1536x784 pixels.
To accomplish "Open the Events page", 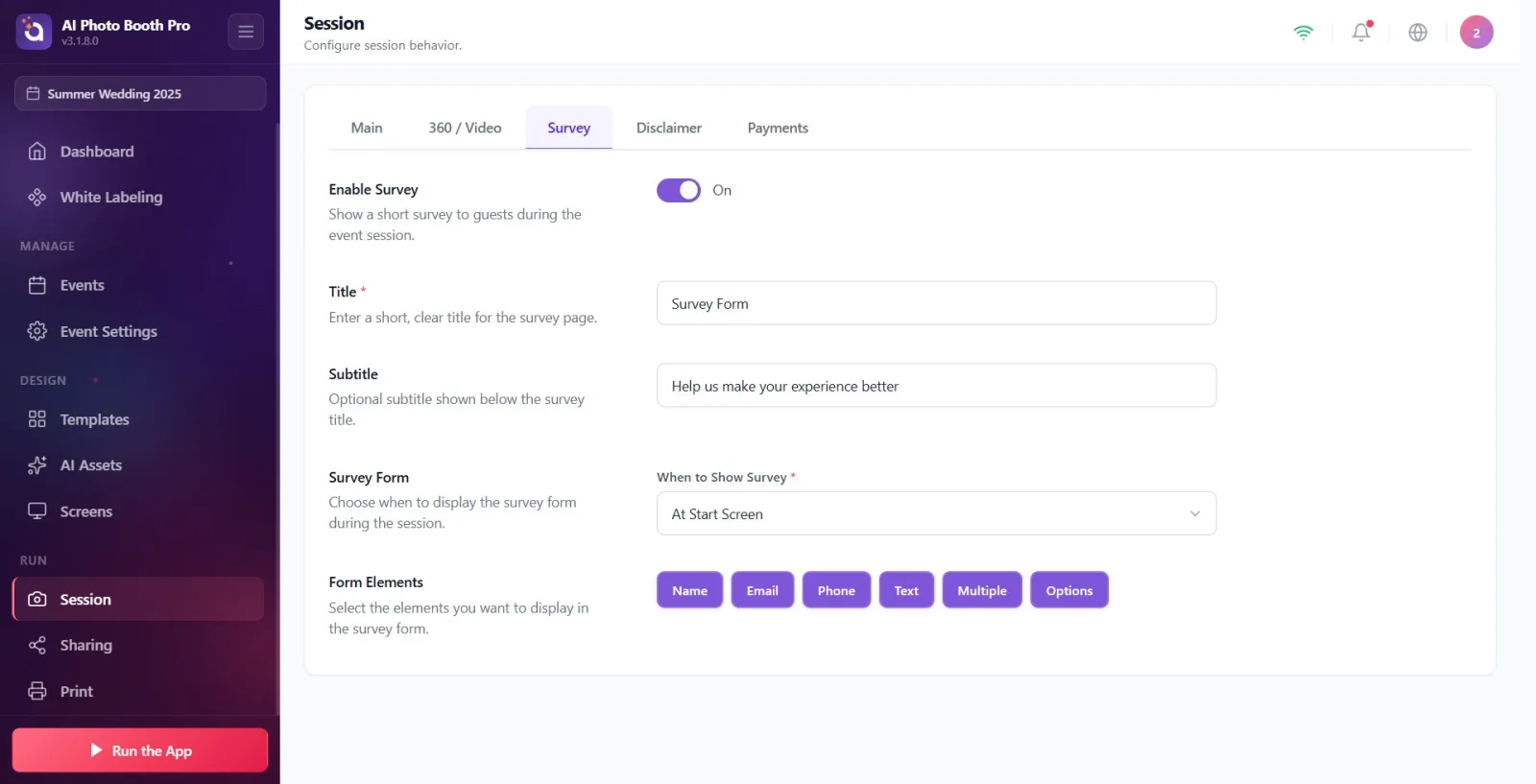I will (x=138, y=285).
